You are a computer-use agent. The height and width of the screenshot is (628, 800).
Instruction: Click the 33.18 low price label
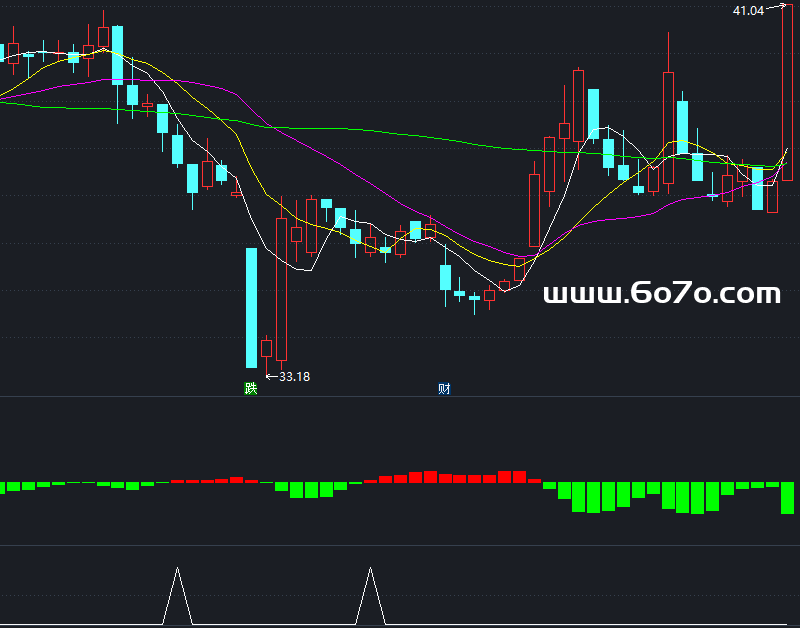pos(294,376)
